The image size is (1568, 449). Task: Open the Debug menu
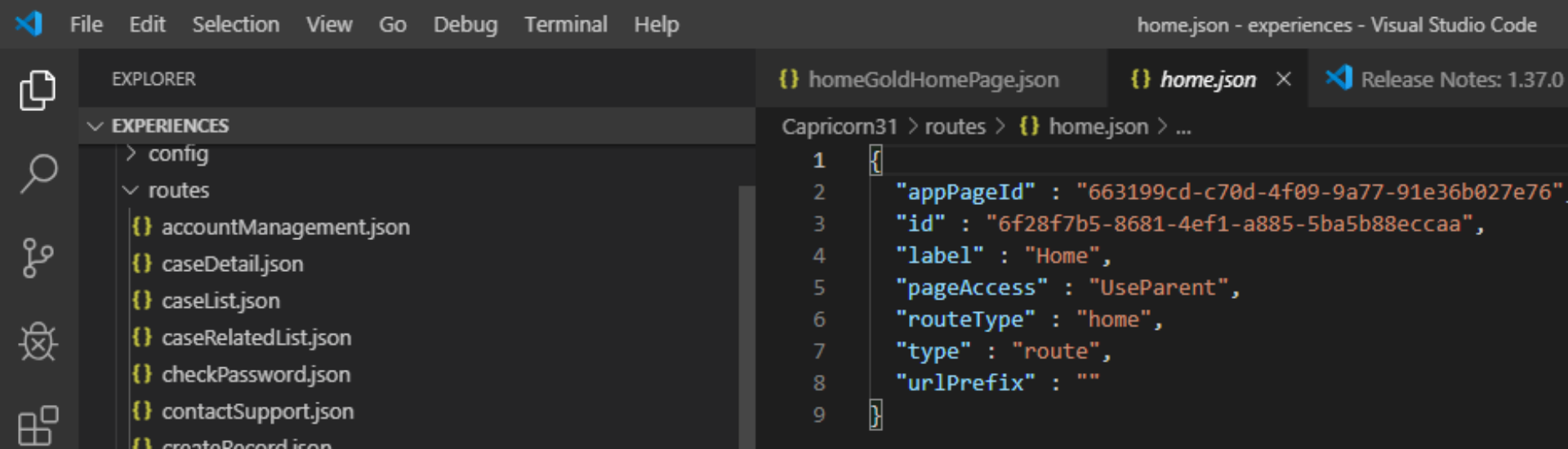point(465,24)
